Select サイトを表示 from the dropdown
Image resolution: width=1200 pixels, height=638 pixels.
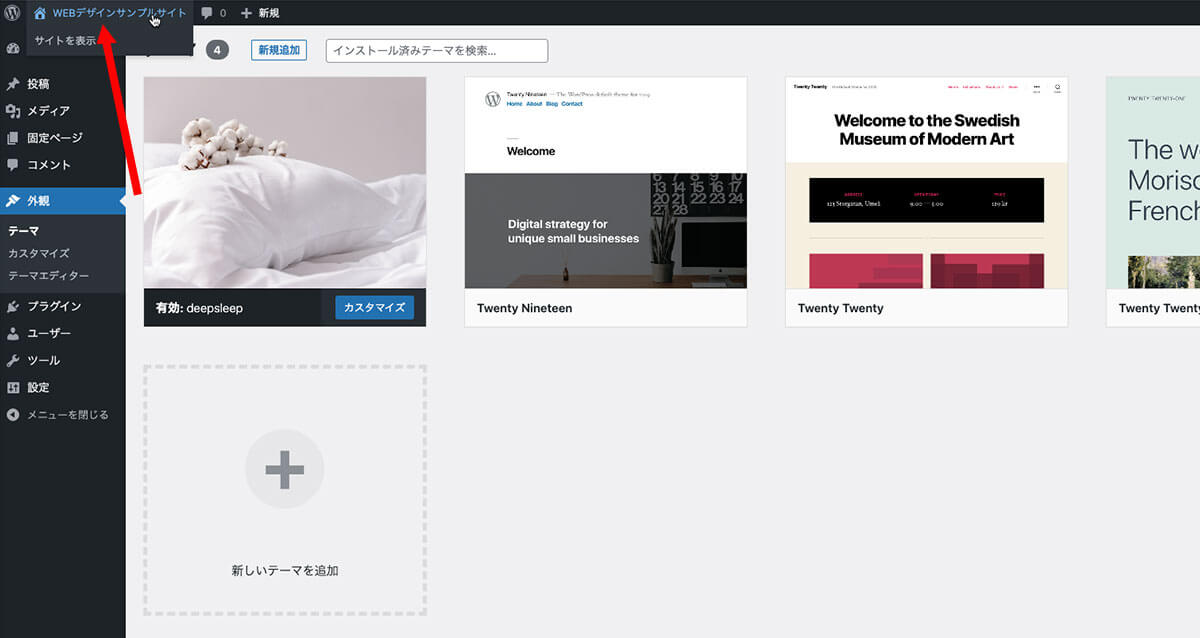(66, 41)
